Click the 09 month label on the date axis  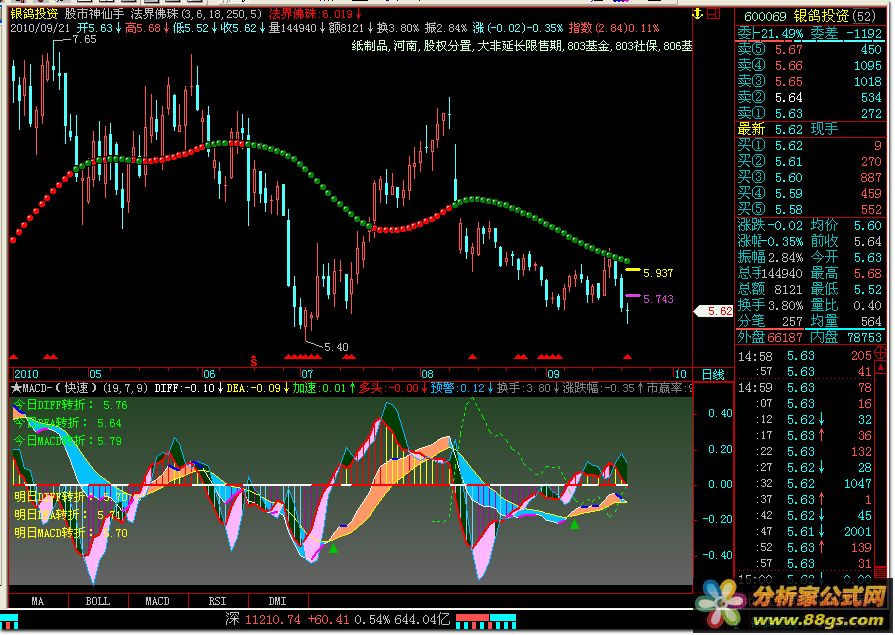point(553,374)
